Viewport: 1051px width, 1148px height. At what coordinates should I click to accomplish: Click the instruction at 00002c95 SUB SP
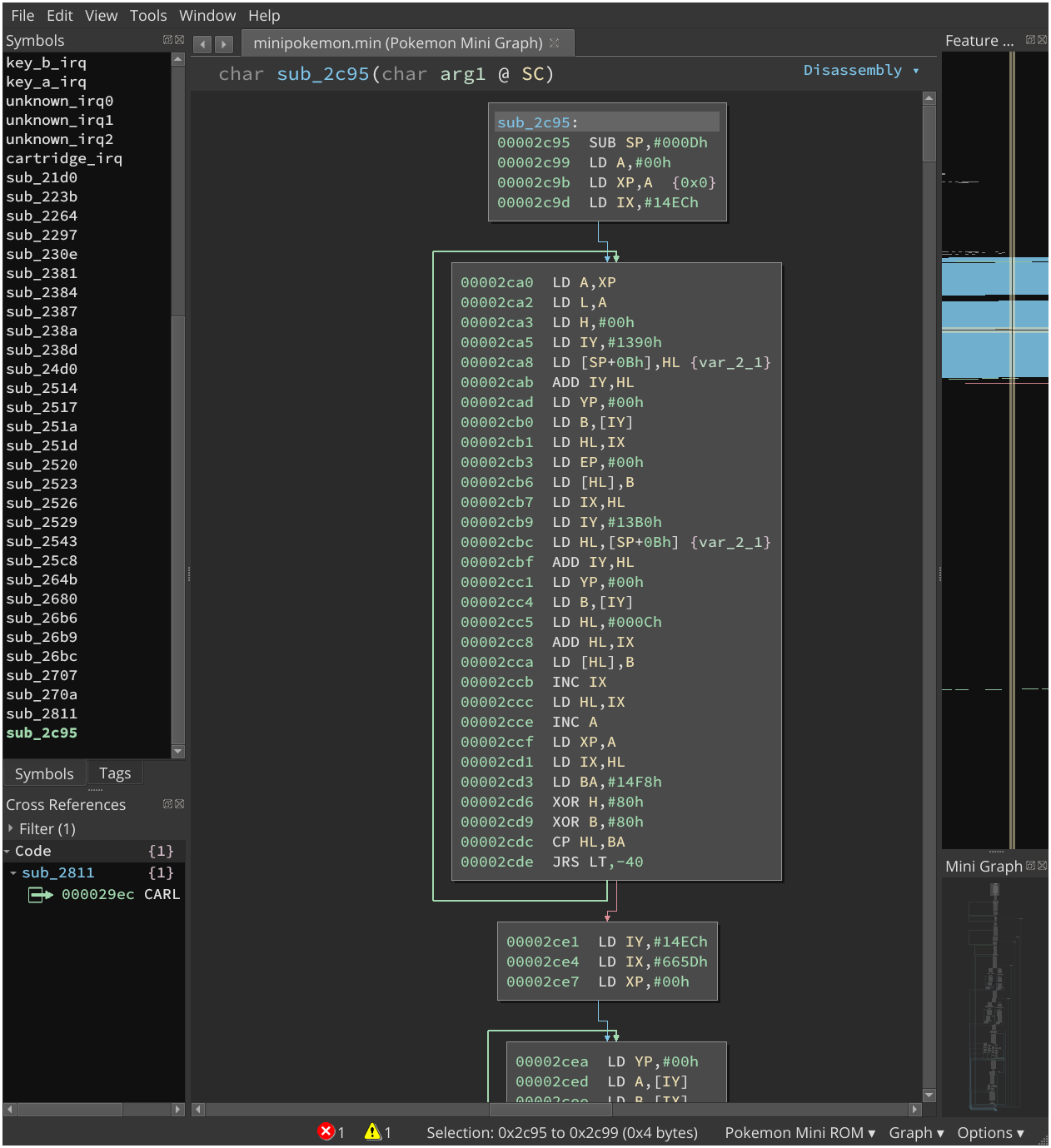point(603,143)
